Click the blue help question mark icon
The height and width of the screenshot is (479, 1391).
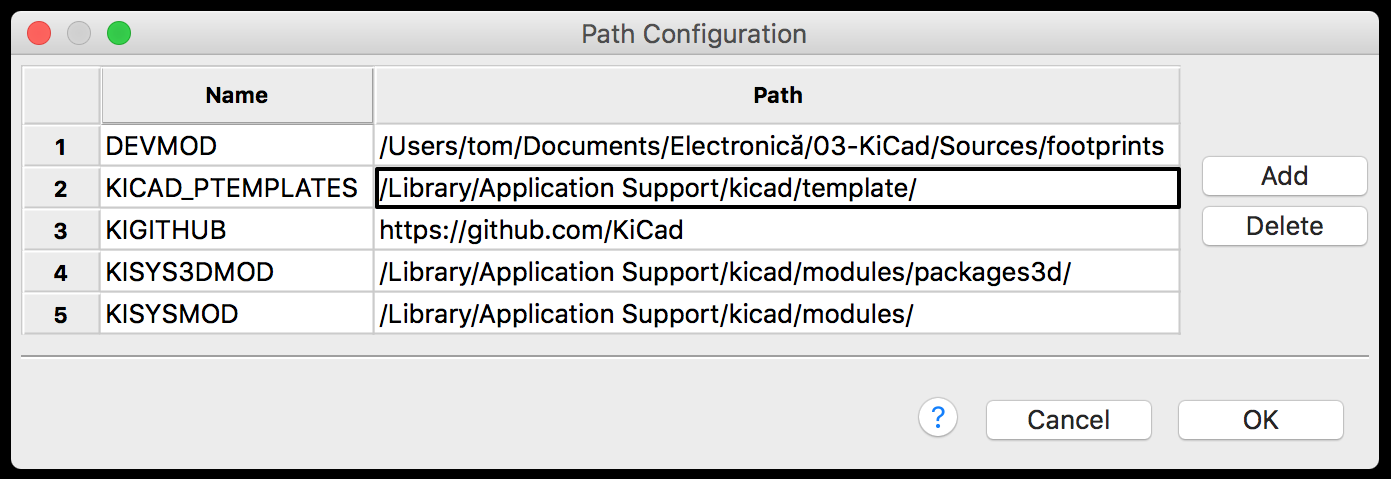[938, 418]
